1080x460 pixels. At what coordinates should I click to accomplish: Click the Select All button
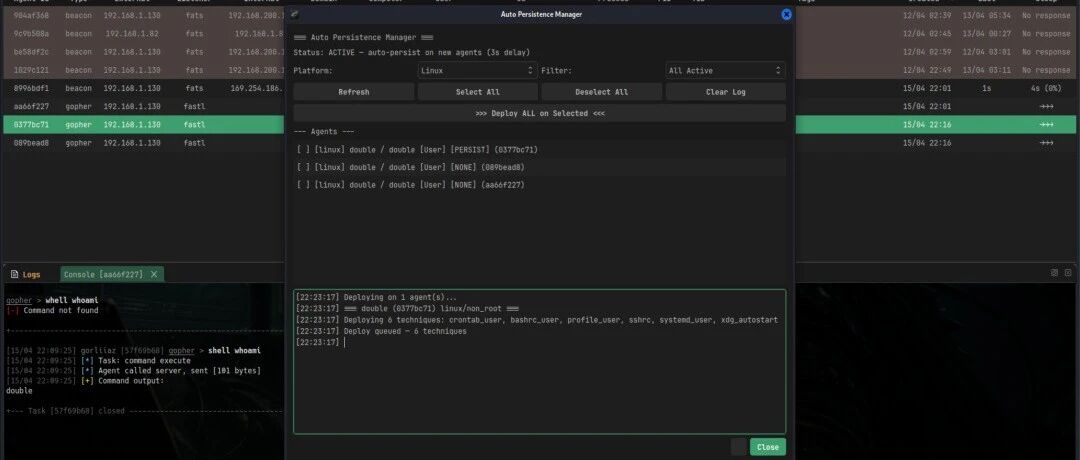tap(477, 92)
